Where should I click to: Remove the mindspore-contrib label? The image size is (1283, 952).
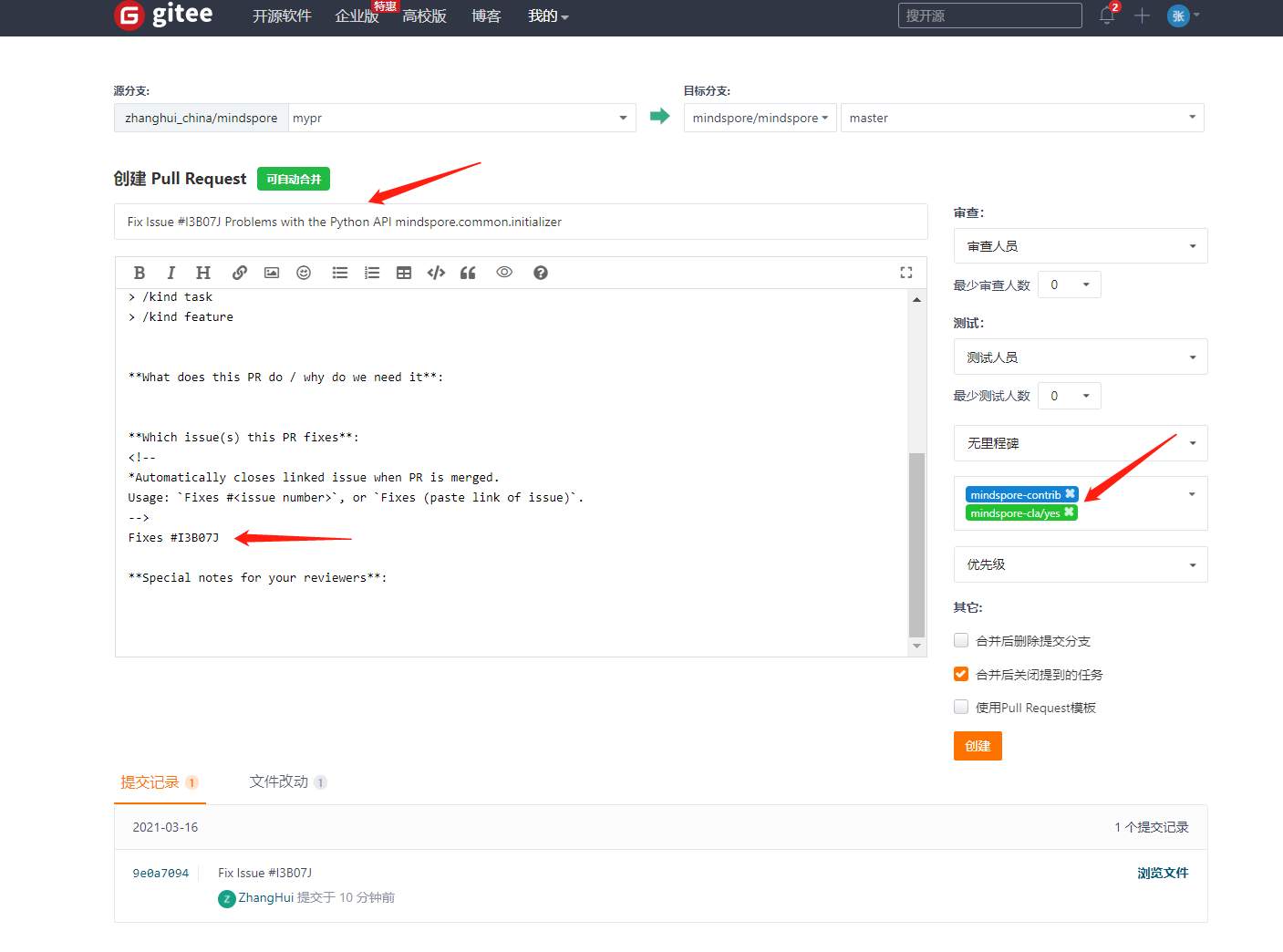coord(1071,493)
